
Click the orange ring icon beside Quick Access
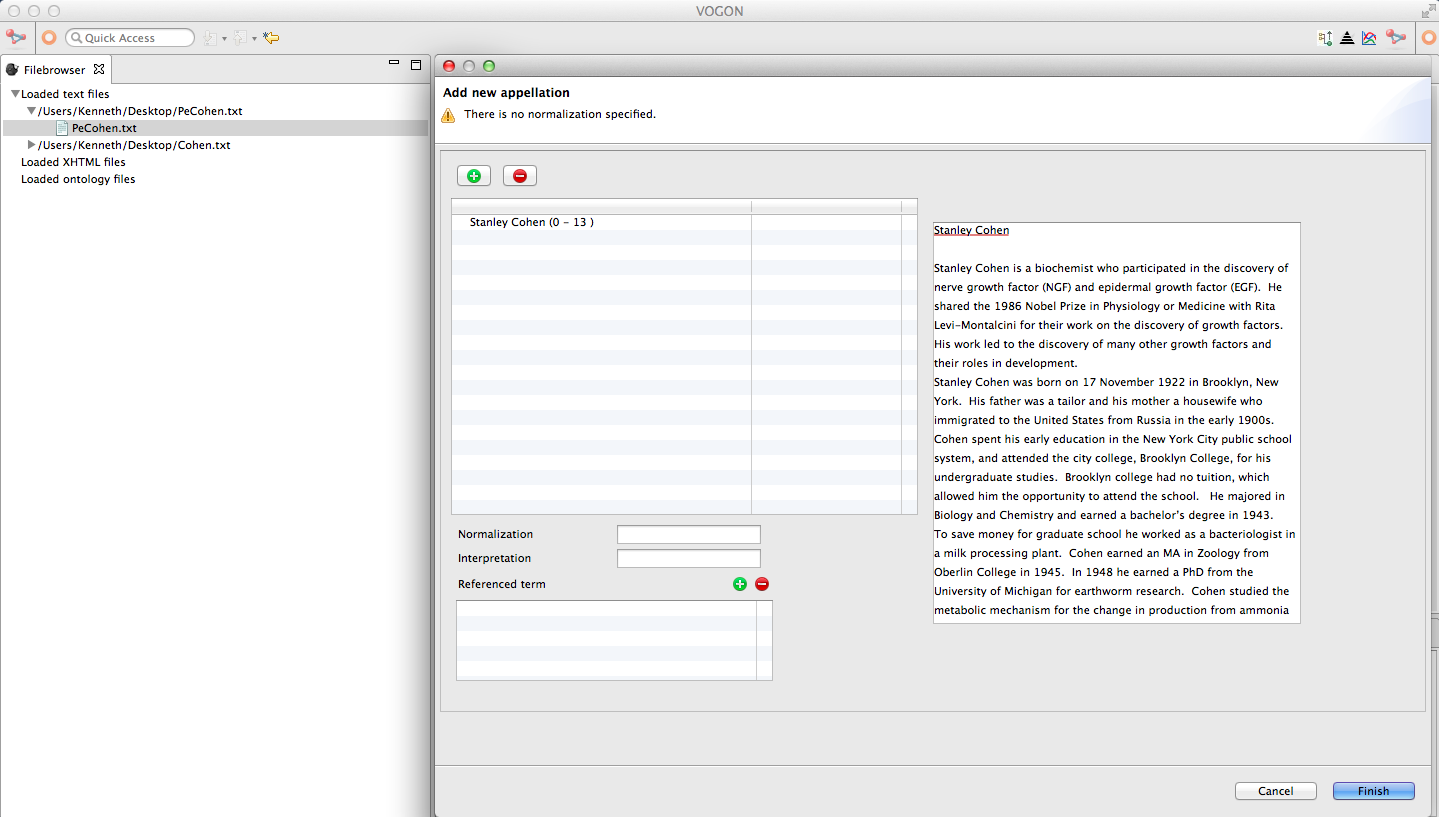[x=48, y=38]
